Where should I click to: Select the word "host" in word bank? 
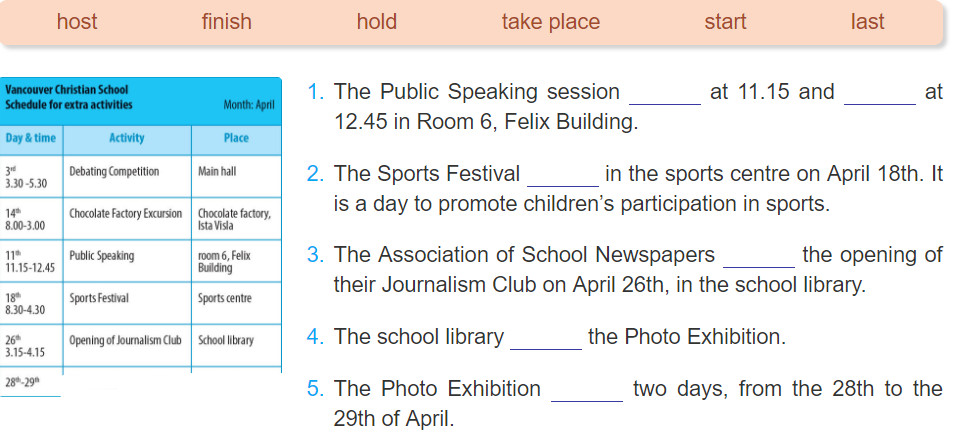pos(77,22)
